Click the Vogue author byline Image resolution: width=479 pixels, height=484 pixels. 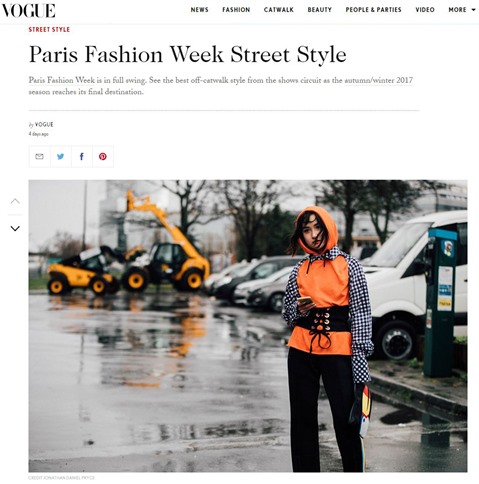(x=44, y=124)
